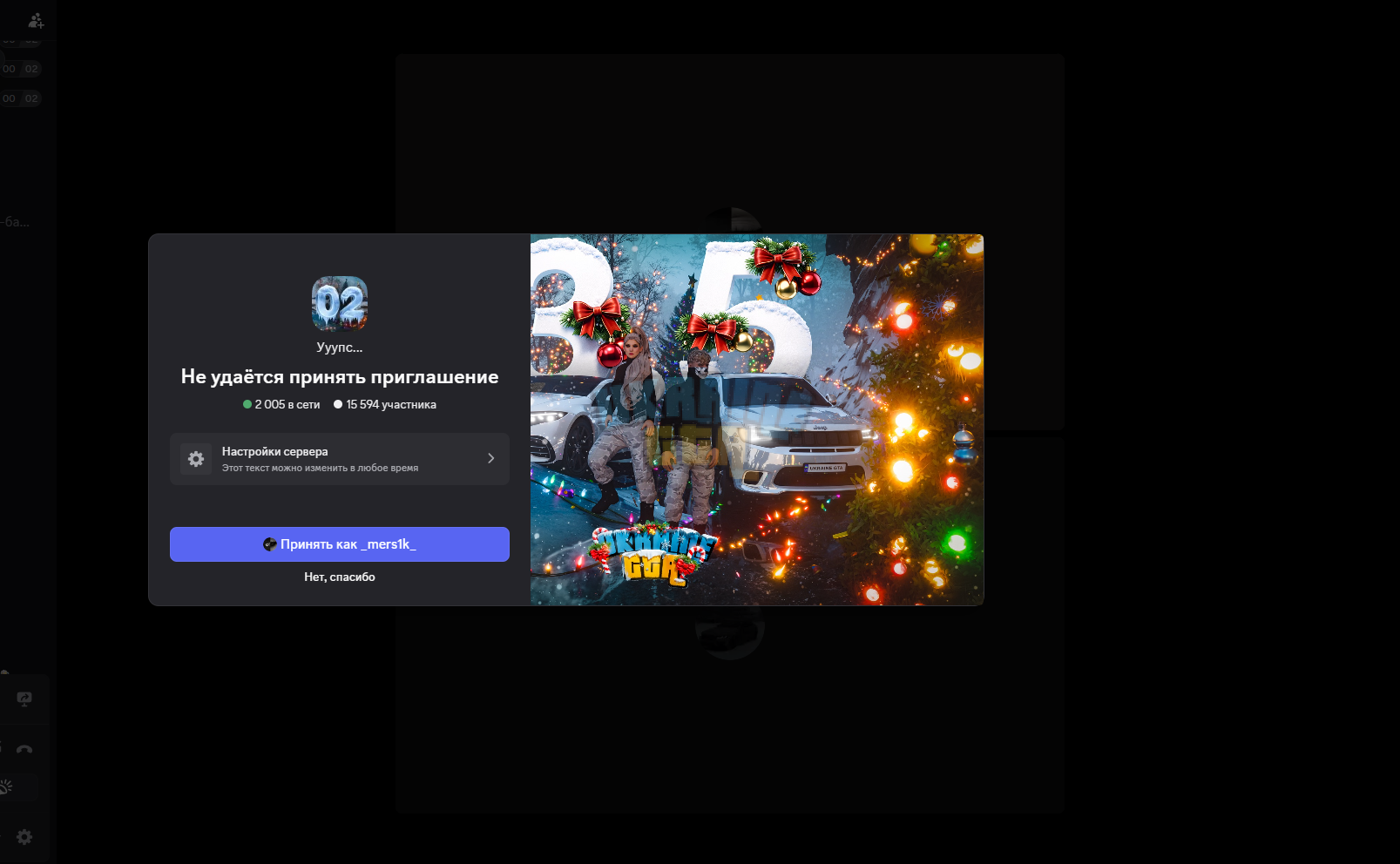Image resolution: width=1400 pixels, height=864 pixels.
Task: Click the screen share icon in the voice panel
Action: pos(24,699)
